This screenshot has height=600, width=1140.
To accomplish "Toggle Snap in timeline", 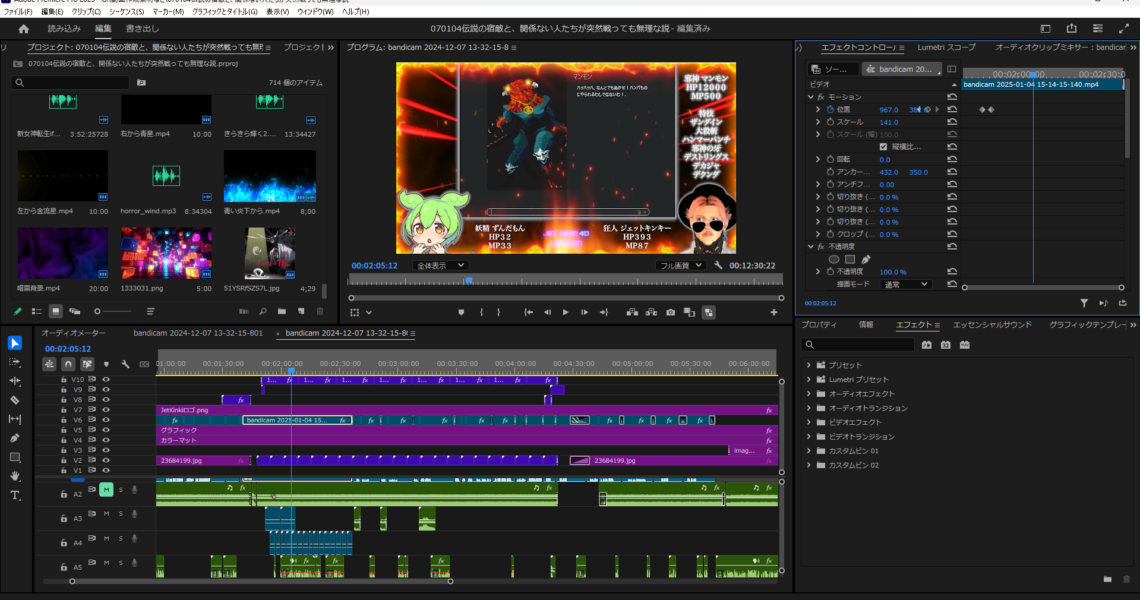I will pos(68,364).
